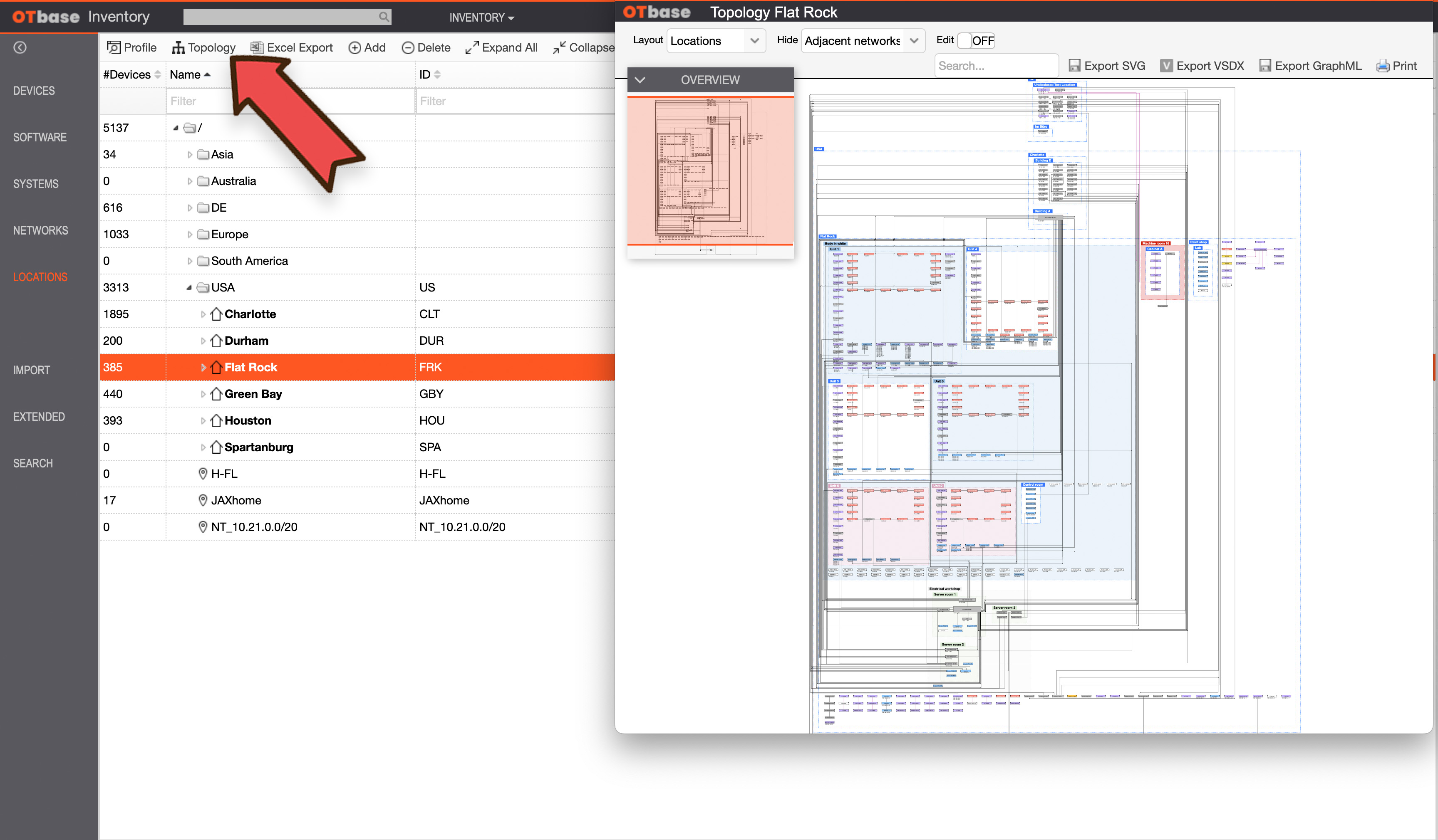1438x840 pixels.
Task: Click the Profile toolbar icon
Action: (114, 47)
